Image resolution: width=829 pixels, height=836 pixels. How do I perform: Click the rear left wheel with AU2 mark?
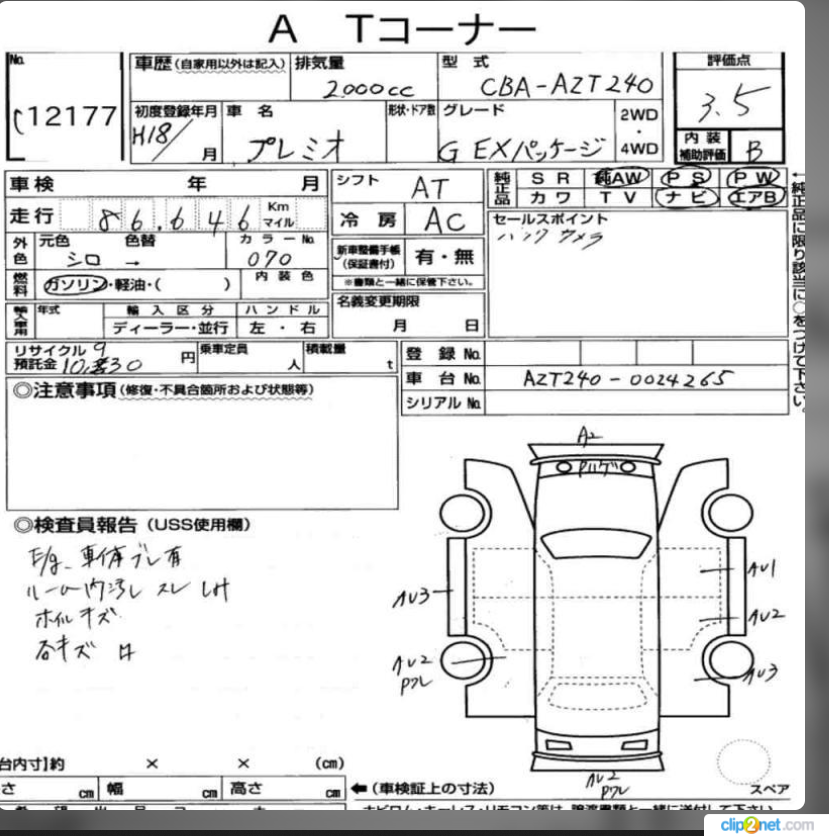click(464, 660)
